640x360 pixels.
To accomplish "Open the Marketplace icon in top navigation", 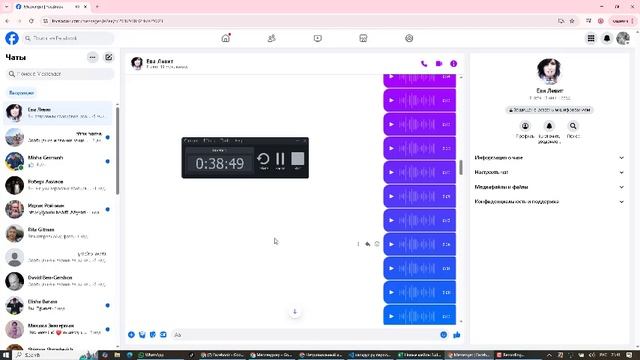I will [363, 38].
